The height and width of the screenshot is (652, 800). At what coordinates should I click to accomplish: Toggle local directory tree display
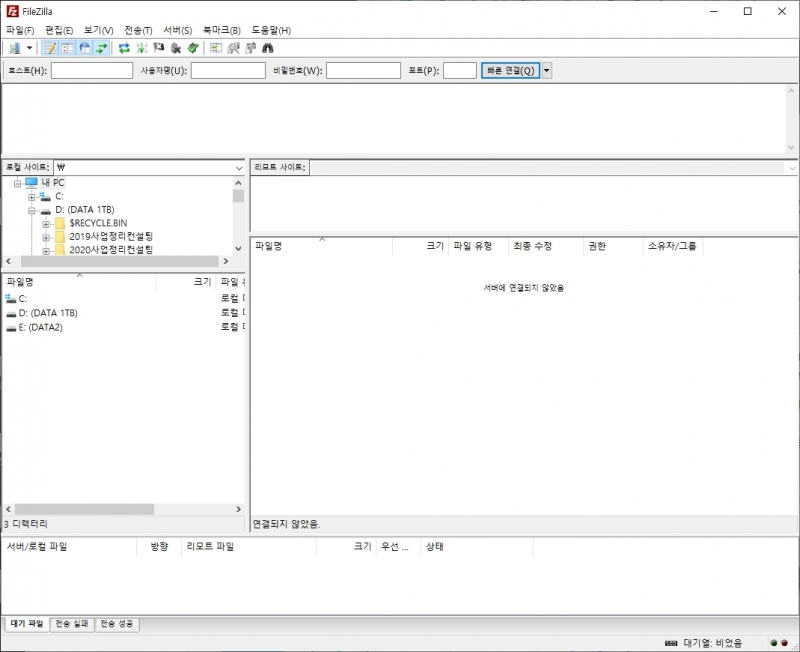67,48
